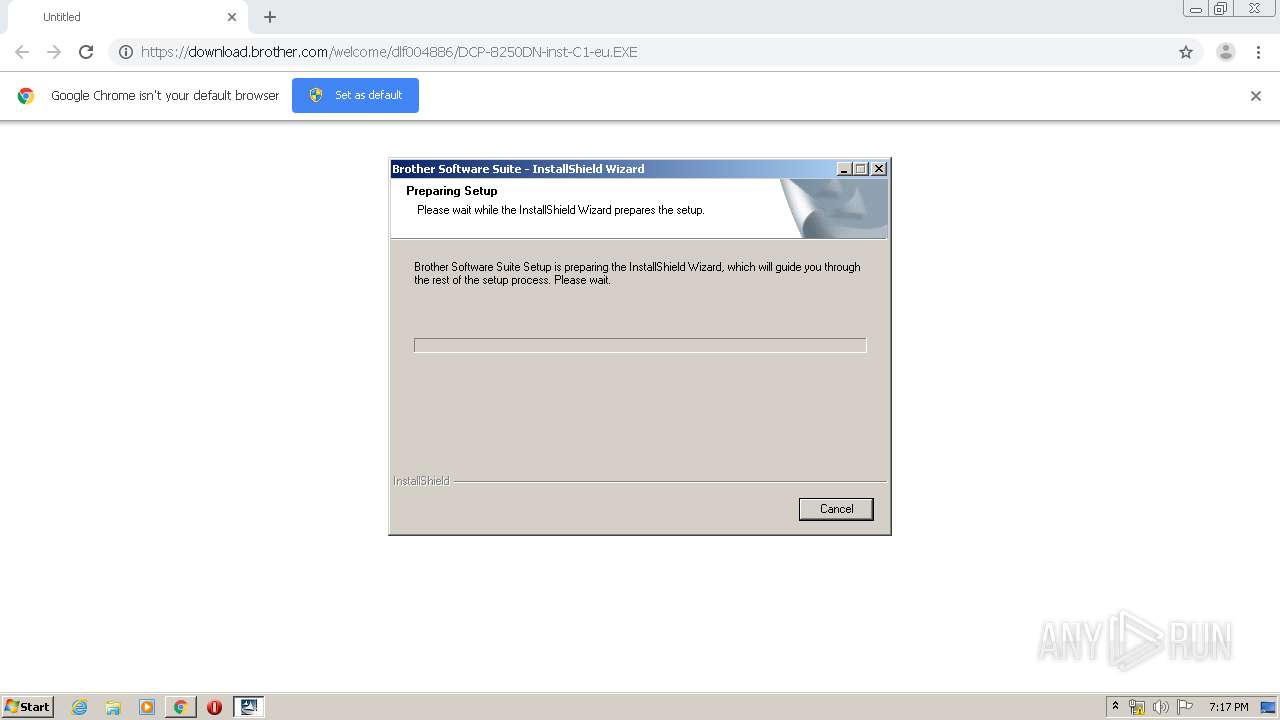This screenshot has height=720, width=1280.
Task: Switch to Chrome in the taskbar
Action: 180,707
